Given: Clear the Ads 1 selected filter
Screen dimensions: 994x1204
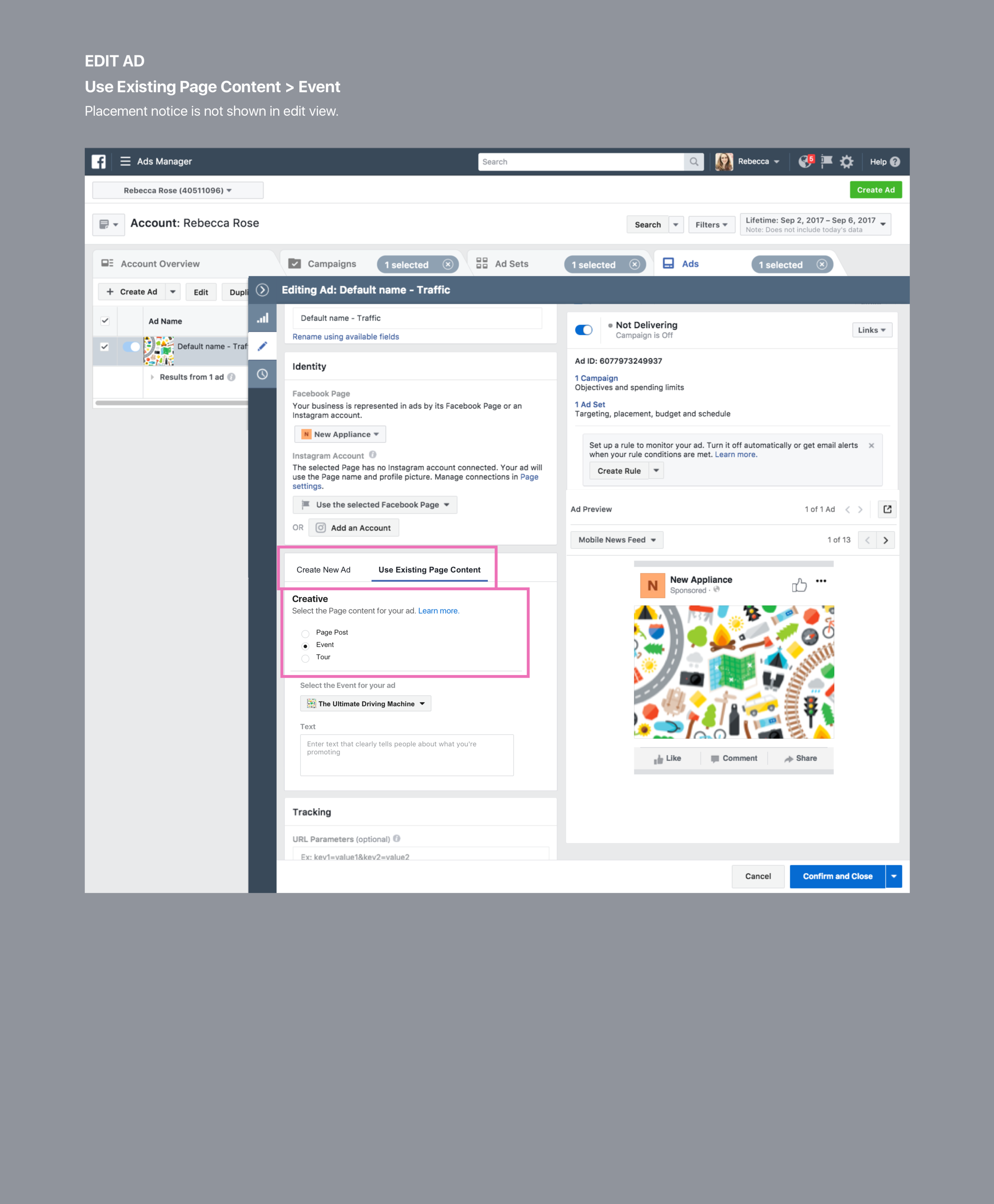Looking at the screenshot, I should pyautogui.click(x=822, y=264).
